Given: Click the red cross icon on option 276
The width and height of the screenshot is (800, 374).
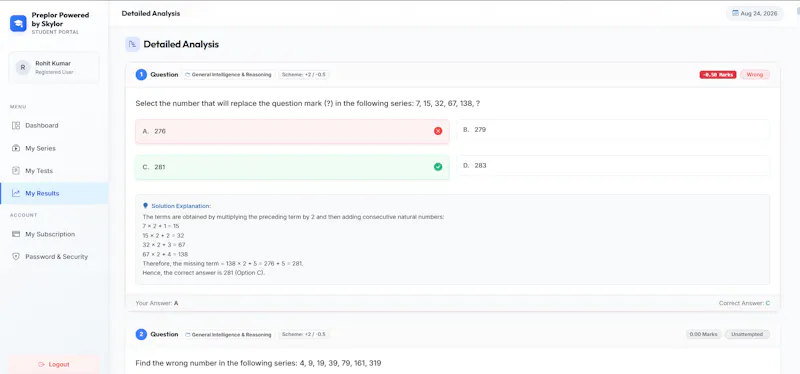Looking at the screenshot, I should coord(438,131).
